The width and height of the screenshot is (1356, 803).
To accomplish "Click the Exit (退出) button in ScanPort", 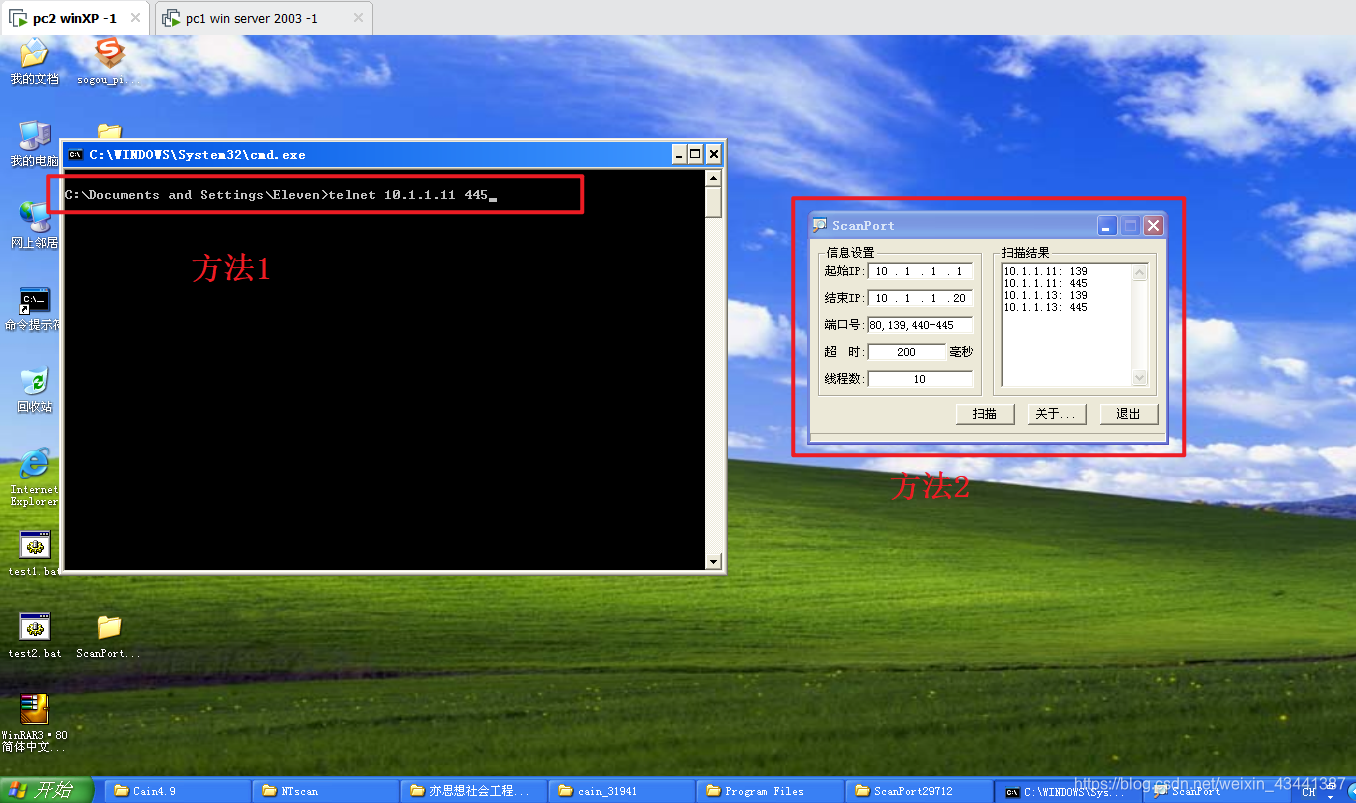I will tap(1128, 414).
